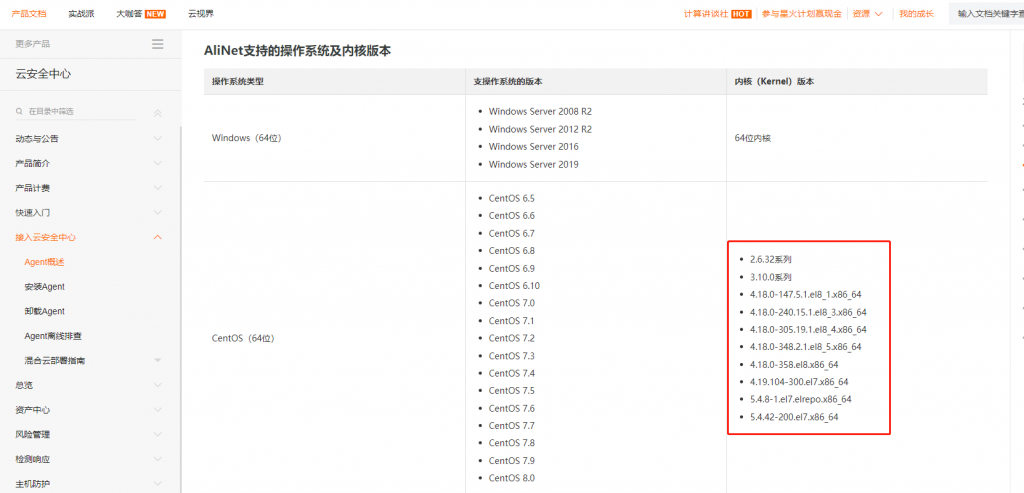Click kernel 4.18.0-305.19.1.el8_4.x86_64
The width and height of the screenshot is (1024, 493).
(808, 330)
